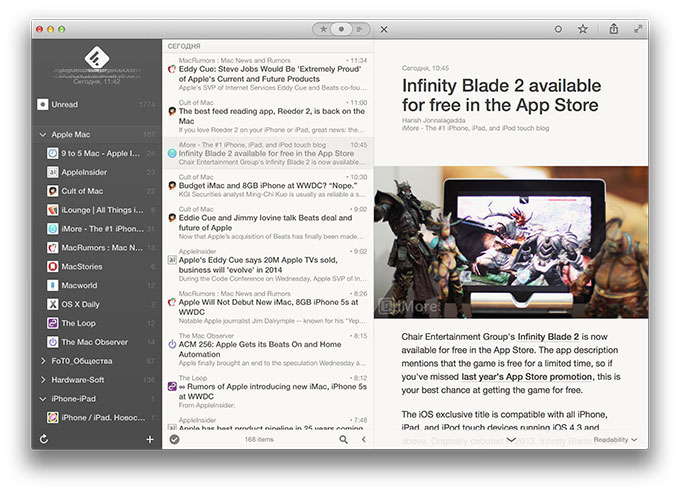
Task: Click the article headline Infinity Blade 2 available
Action: coord(501,95)
